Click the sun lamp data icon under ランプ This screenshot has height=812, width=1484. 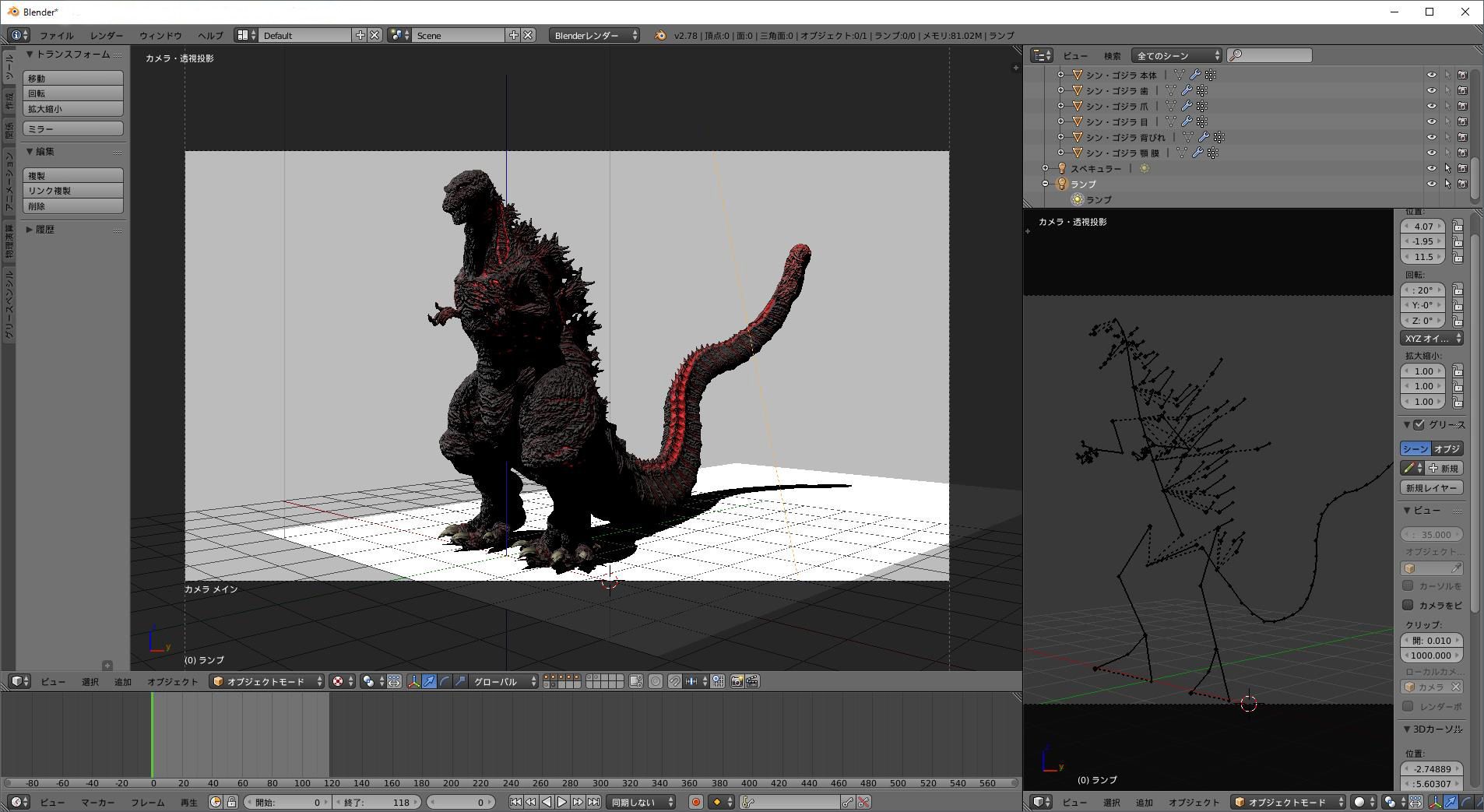pos(1078,200)
